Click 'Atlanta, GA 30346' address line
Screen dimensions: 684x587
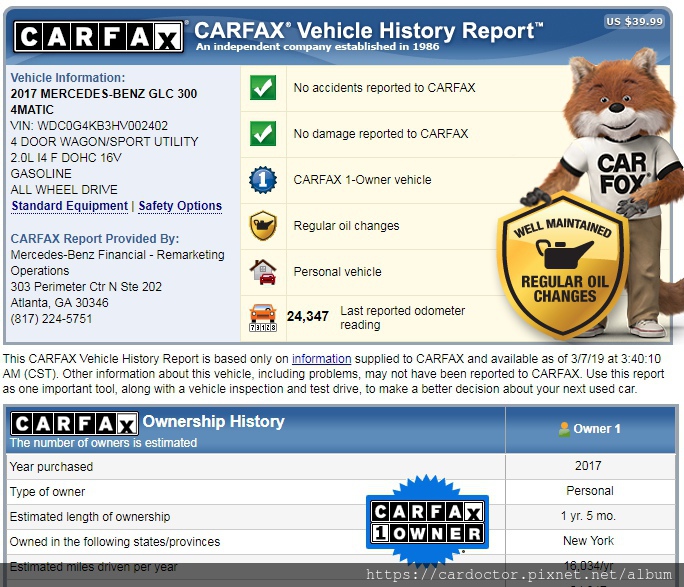(59, 303)
